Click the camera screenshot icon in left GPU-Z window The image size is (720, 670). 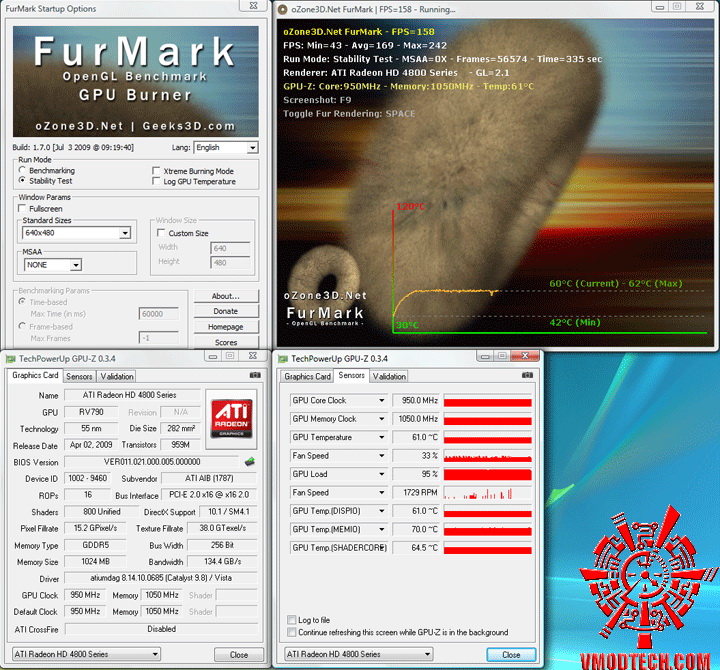[x=255, y=375]
